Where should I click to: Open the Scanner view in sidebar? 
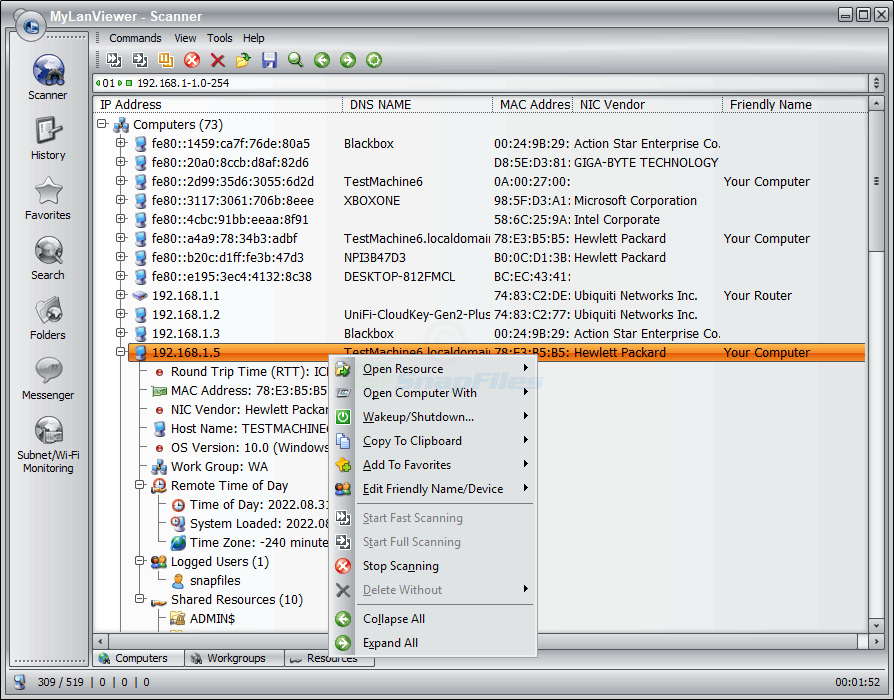(48, 76)
